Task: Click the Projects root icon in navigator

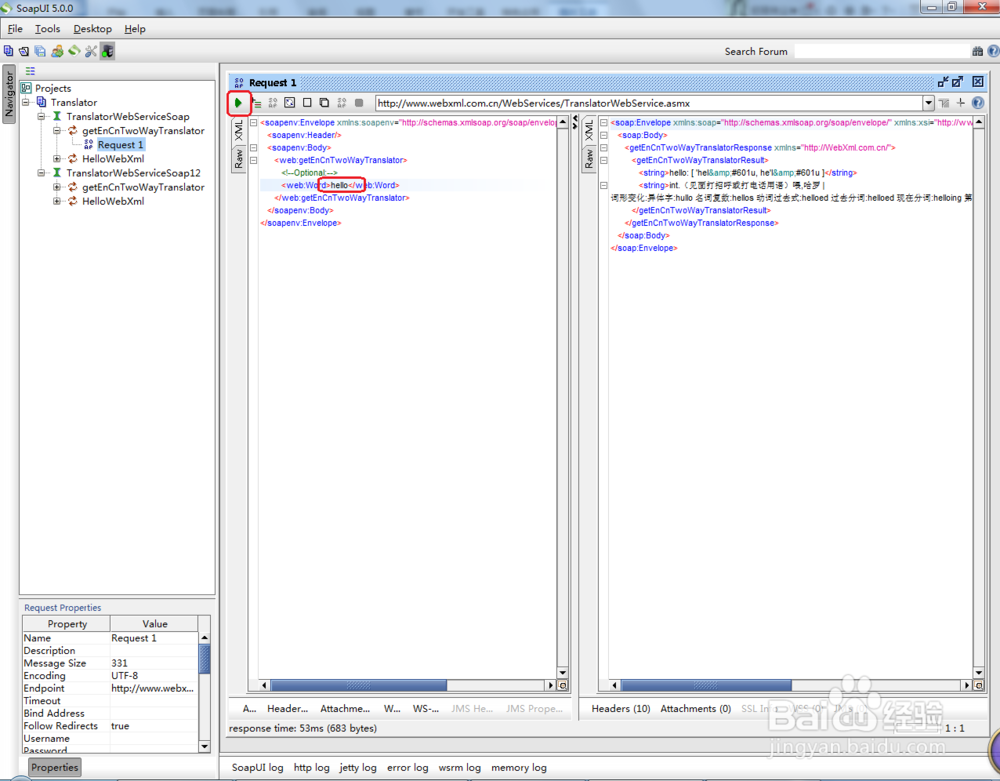Action: pos(26,88)
